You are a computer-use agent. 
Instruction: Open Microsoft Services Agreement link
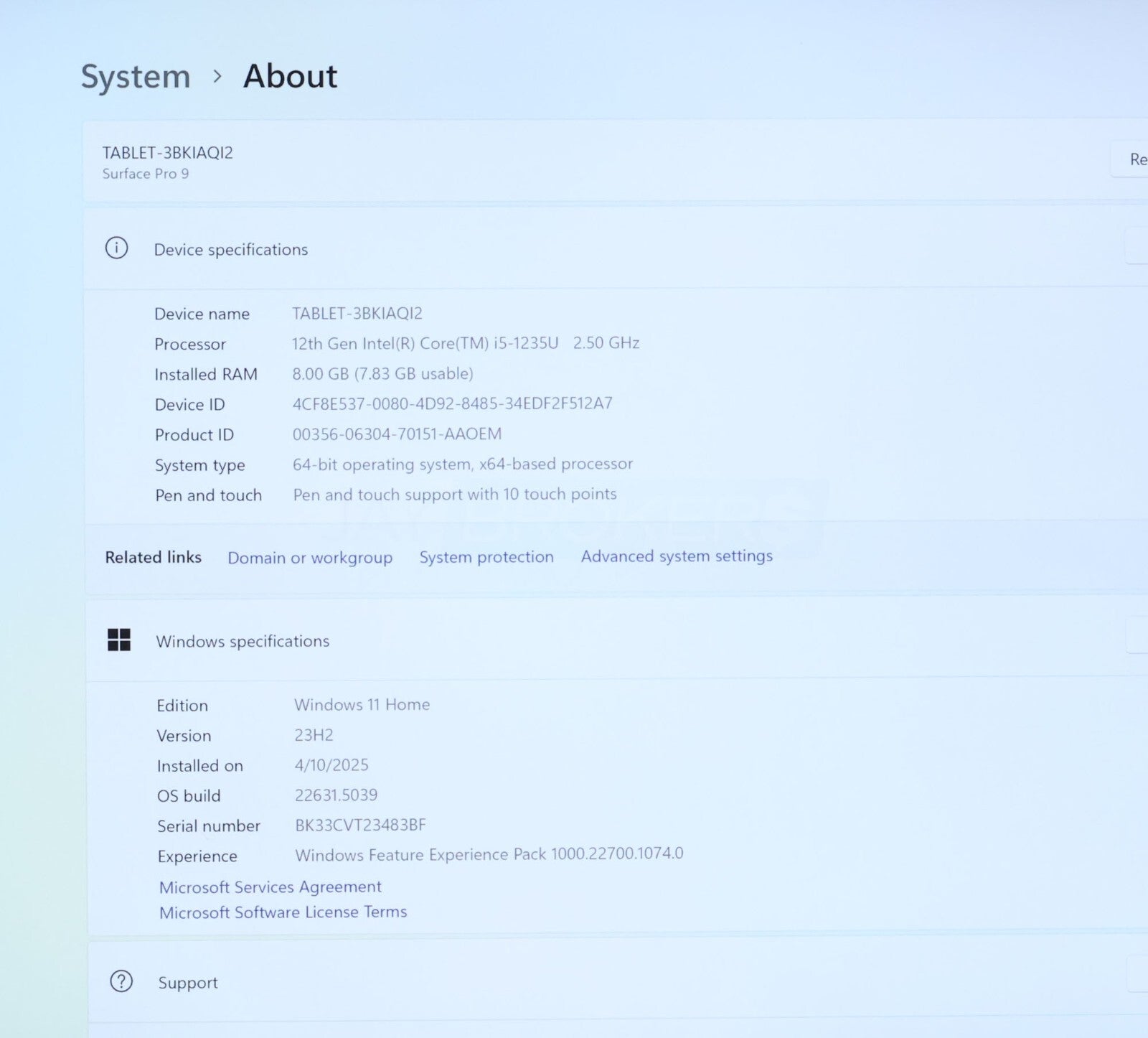tap(270, 887)
